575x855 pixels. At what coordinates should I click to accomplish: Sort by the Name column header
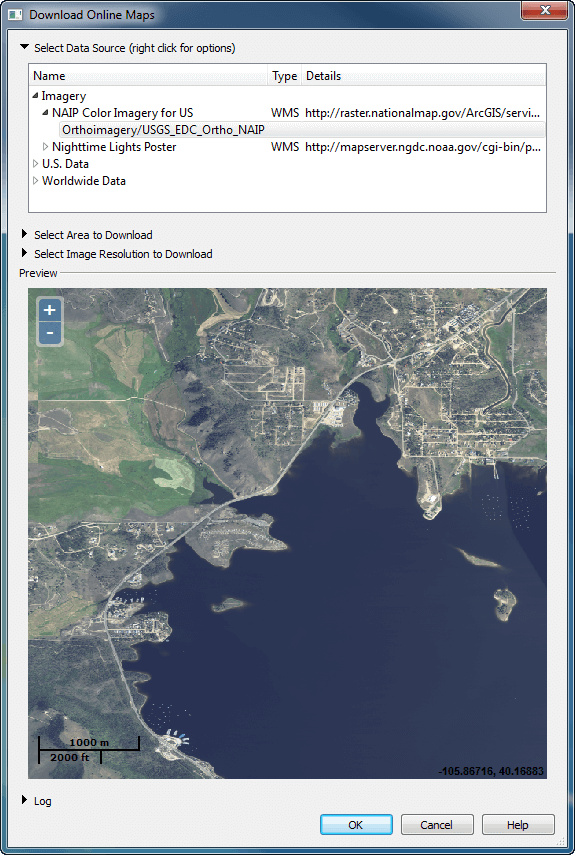148,76
